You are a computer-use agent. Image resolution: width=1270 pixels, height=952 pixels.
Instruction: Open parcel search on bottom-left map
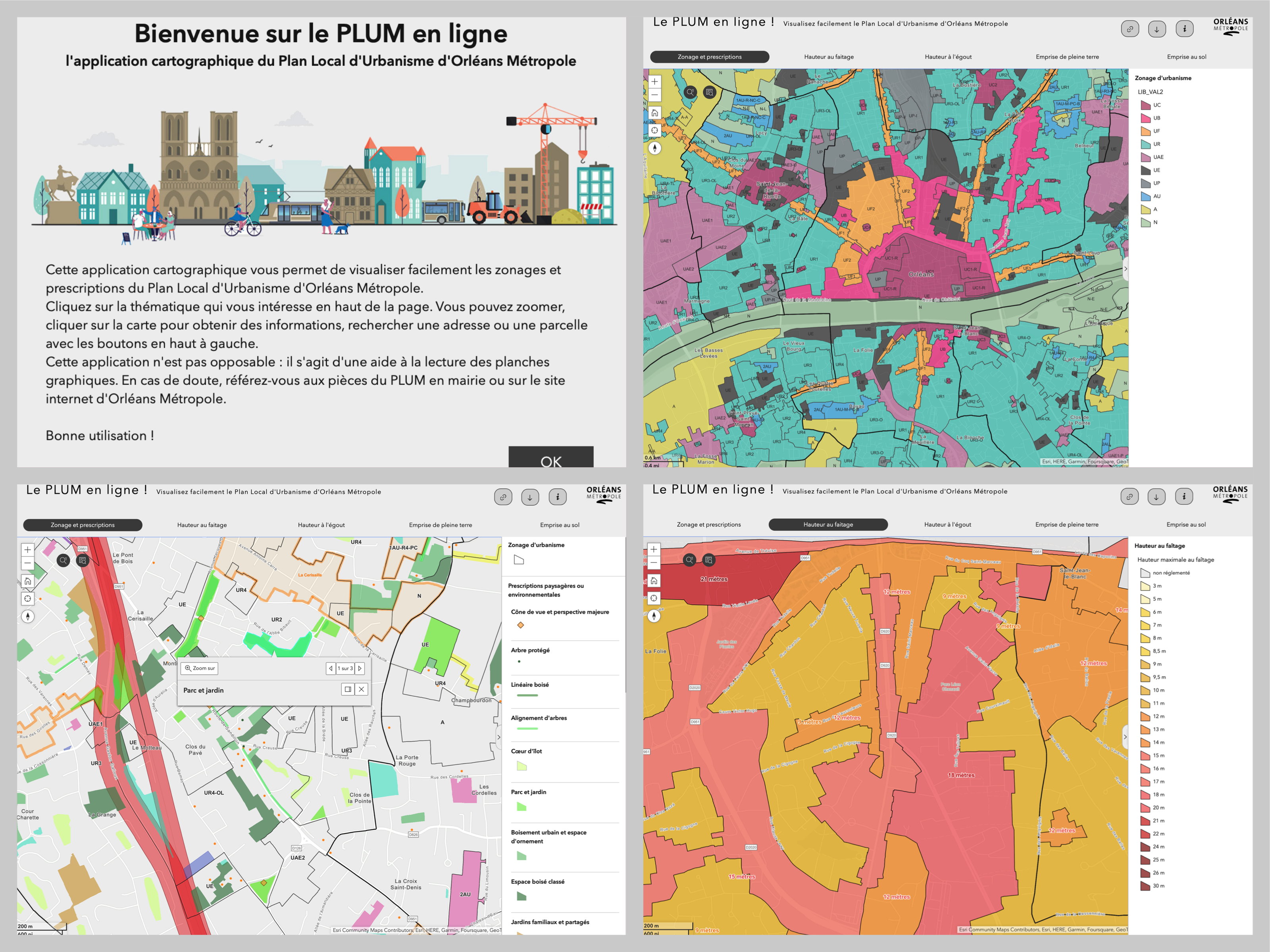point(83,560)
